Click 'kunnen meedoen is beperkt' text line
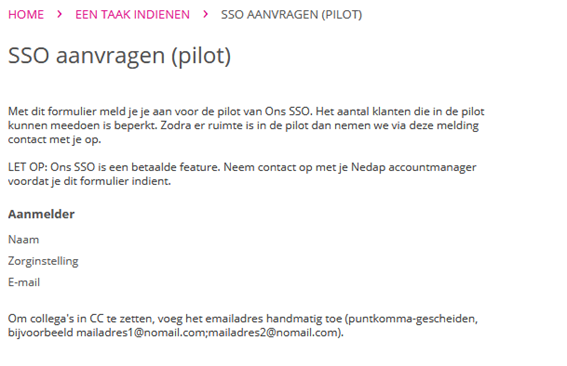The width and height of the screenshot is (567, 366). (82, 125)
